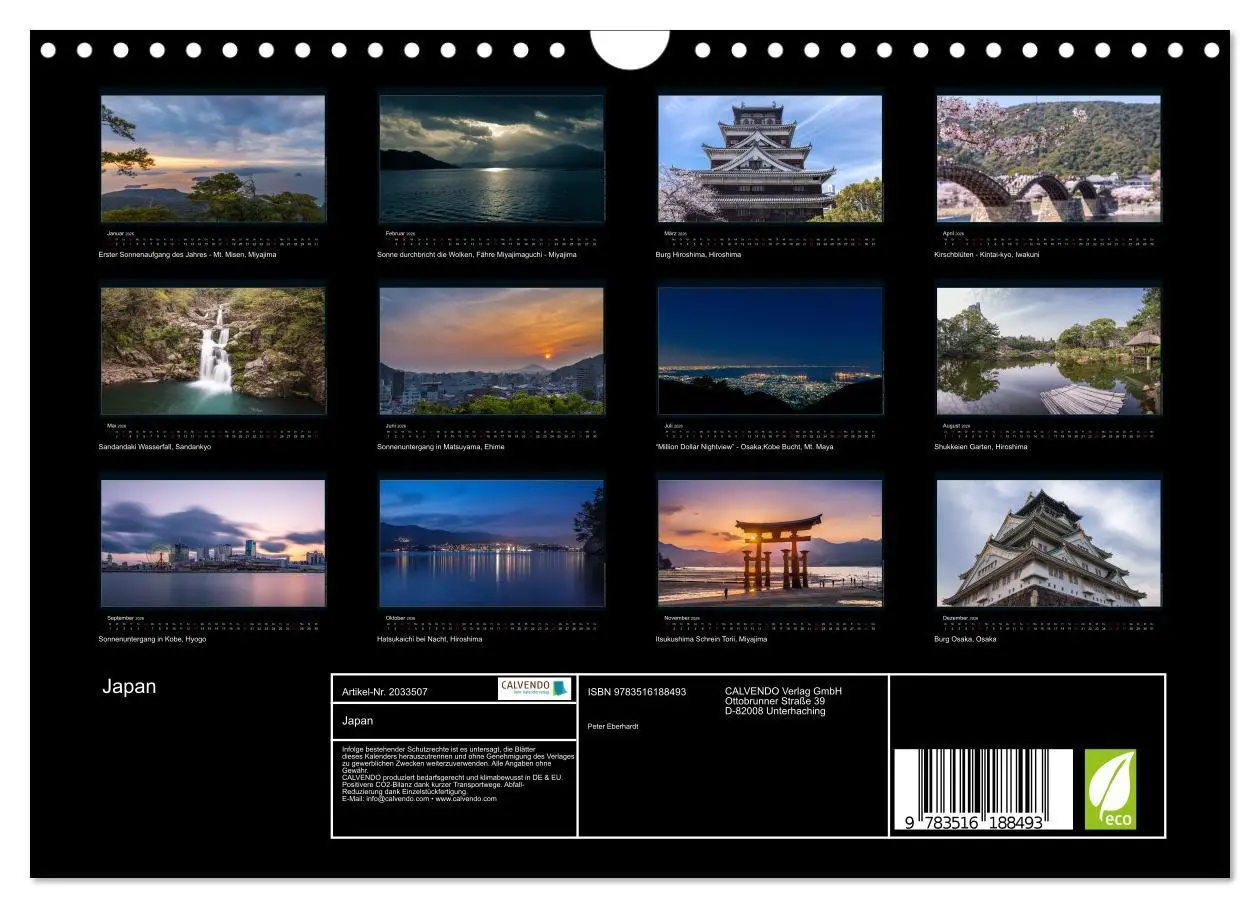Select the Osaka Castle photo
This screenshot has width=1260, height=908.
pyautogui.click(x=1049, y=543)
